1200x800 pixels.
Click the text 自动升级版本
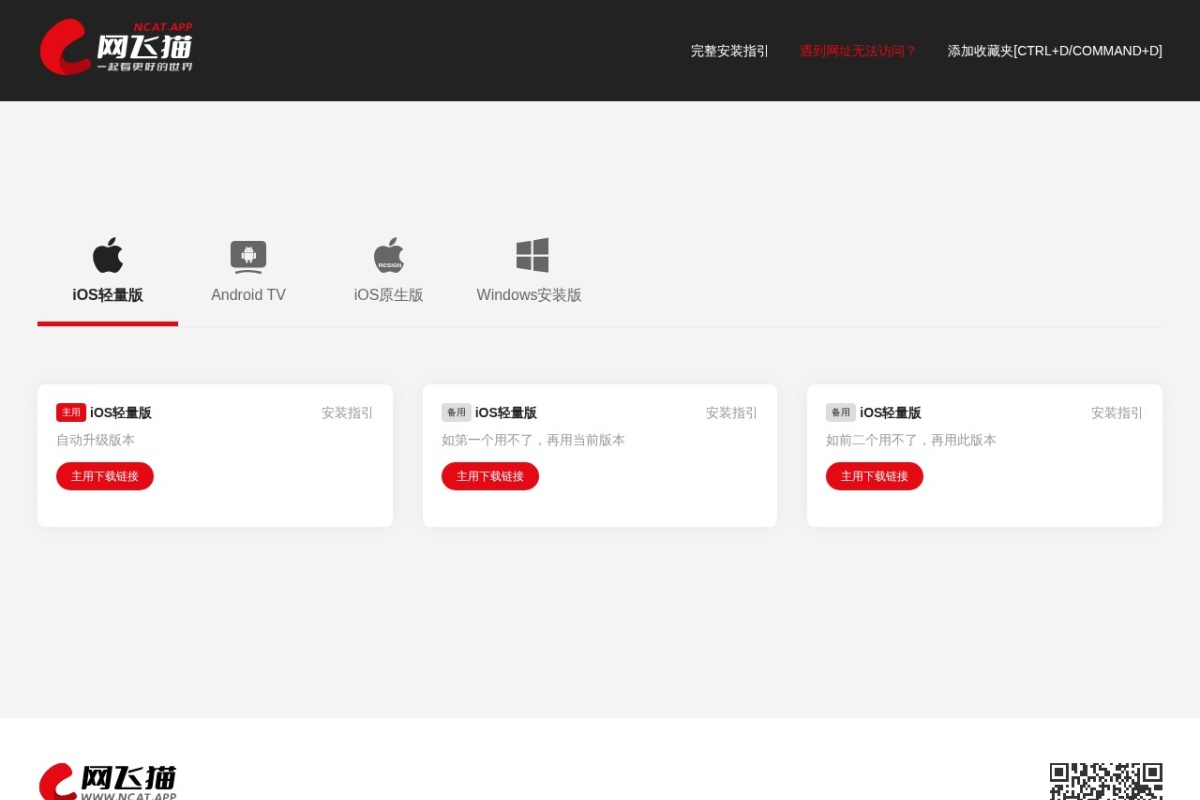[x=96, y=440]
